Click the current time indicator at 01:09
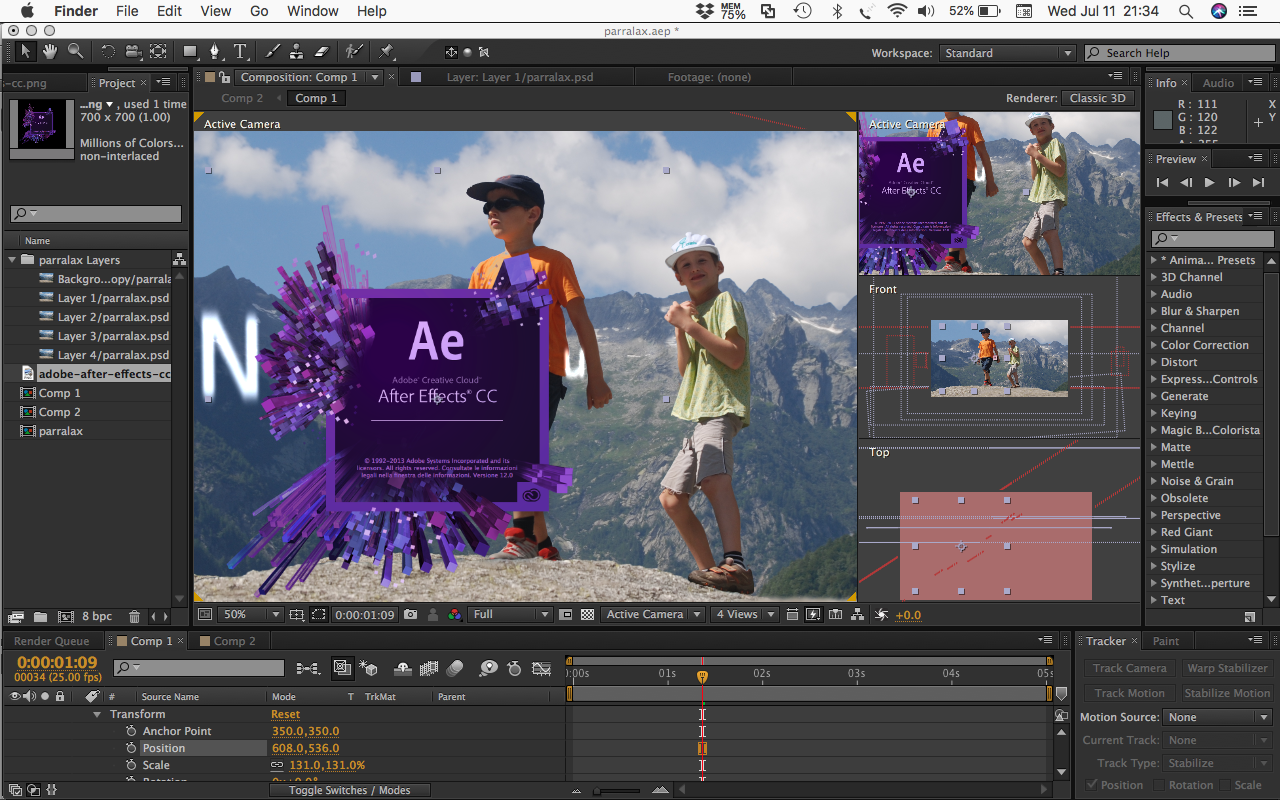The image size is (1280, 800). pyautogui.click(x=702, y=676)
